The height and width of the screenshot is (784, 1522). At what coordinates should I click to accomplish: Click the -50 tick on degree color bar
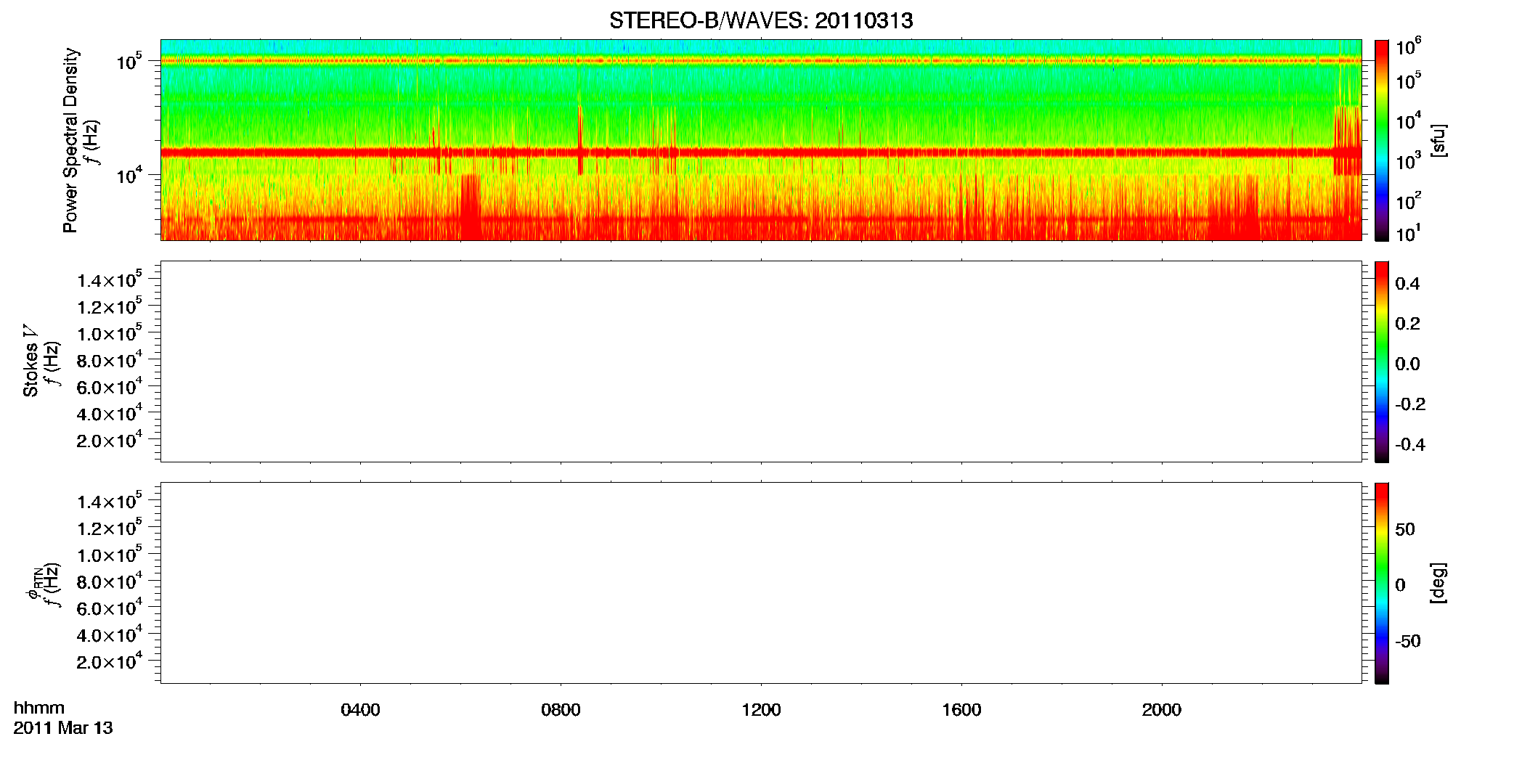coord(1407,642)
